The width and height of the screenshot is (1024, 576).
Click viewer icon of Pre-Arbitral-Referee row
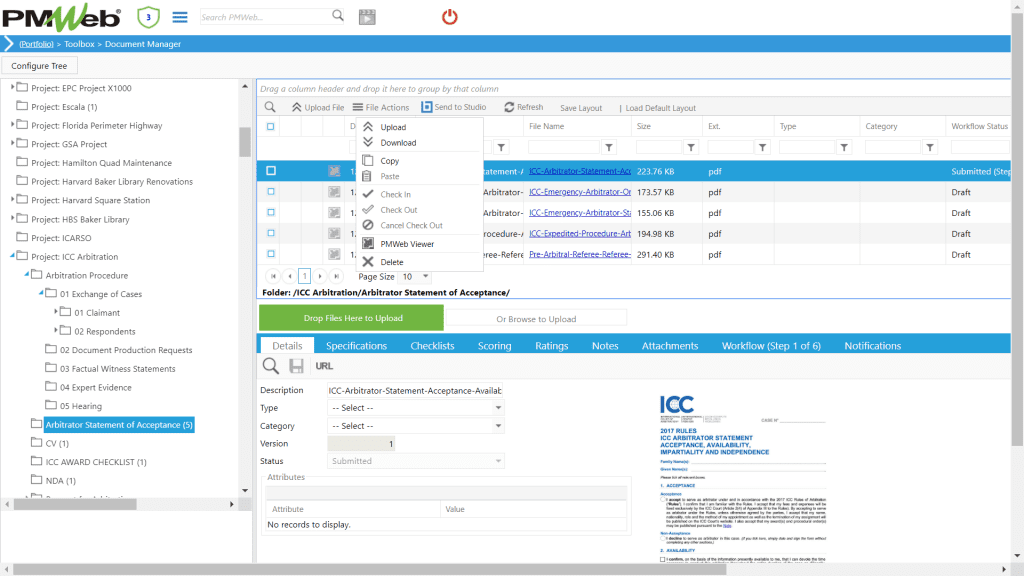[x=334, y=254]
